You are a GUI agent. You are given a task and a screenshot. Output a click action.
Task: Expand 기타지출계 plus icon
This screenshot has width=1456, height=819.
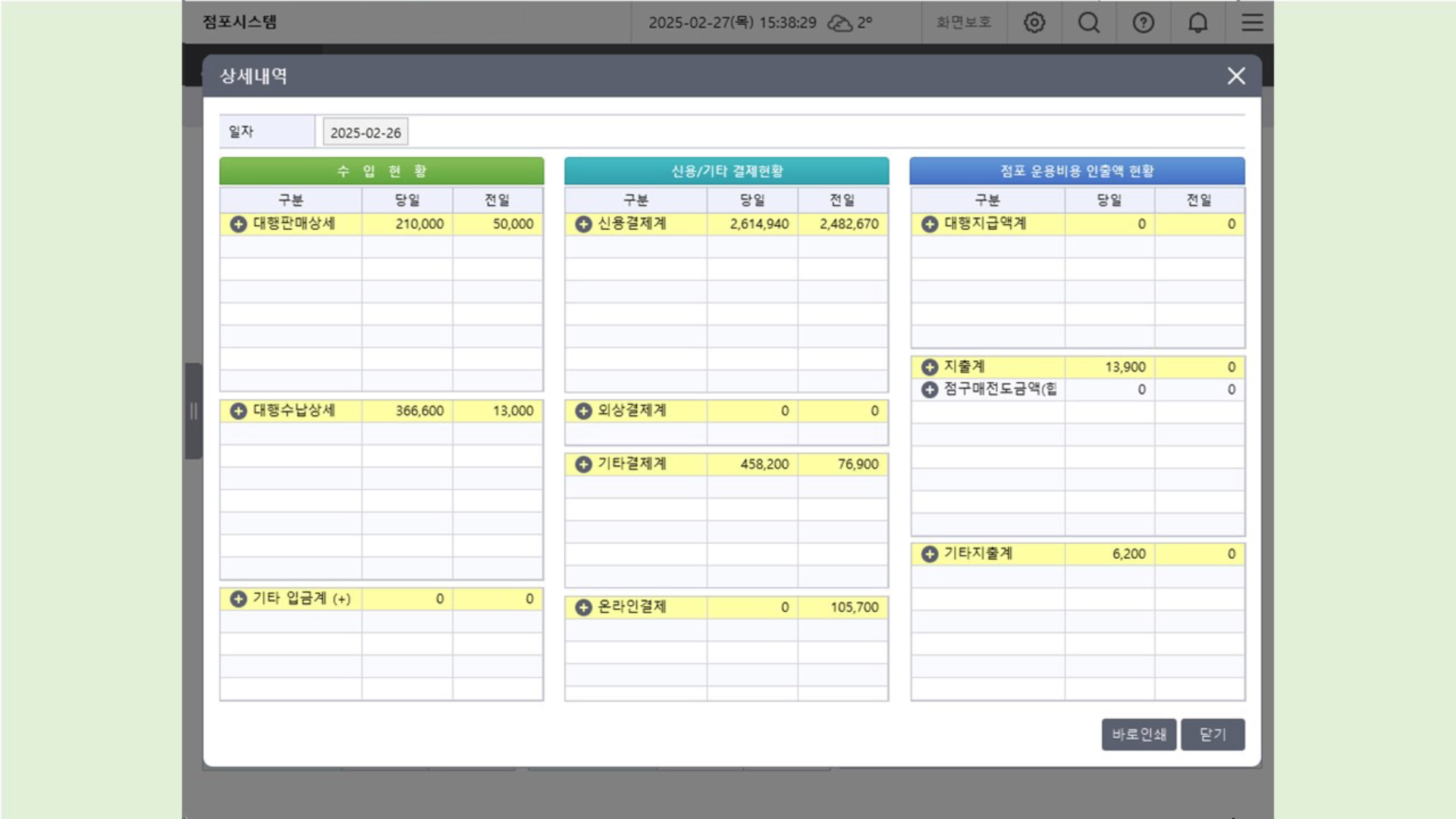930,554
